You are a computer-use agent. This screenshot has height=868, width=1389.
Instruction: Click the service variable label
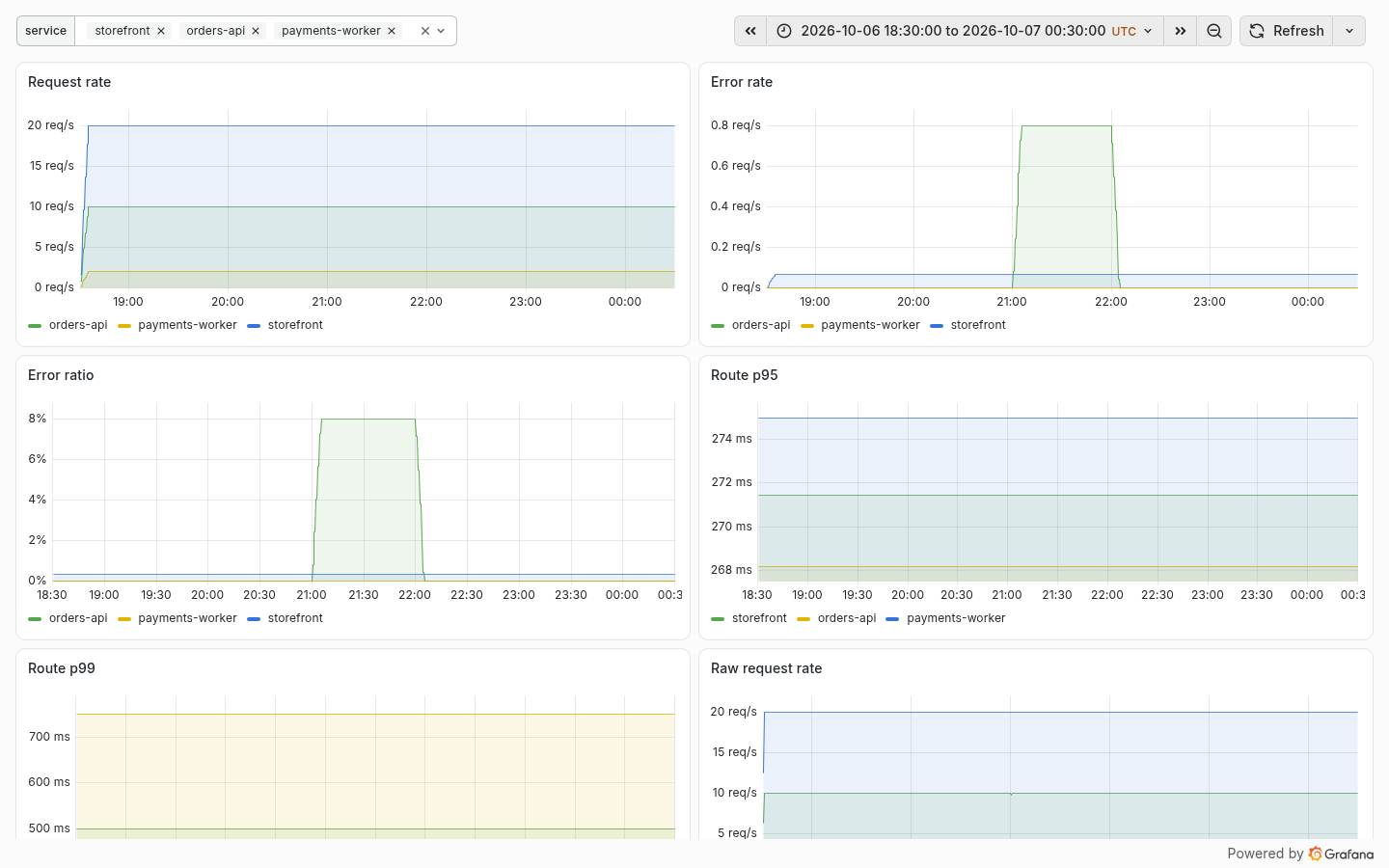[x=45, y=31]
